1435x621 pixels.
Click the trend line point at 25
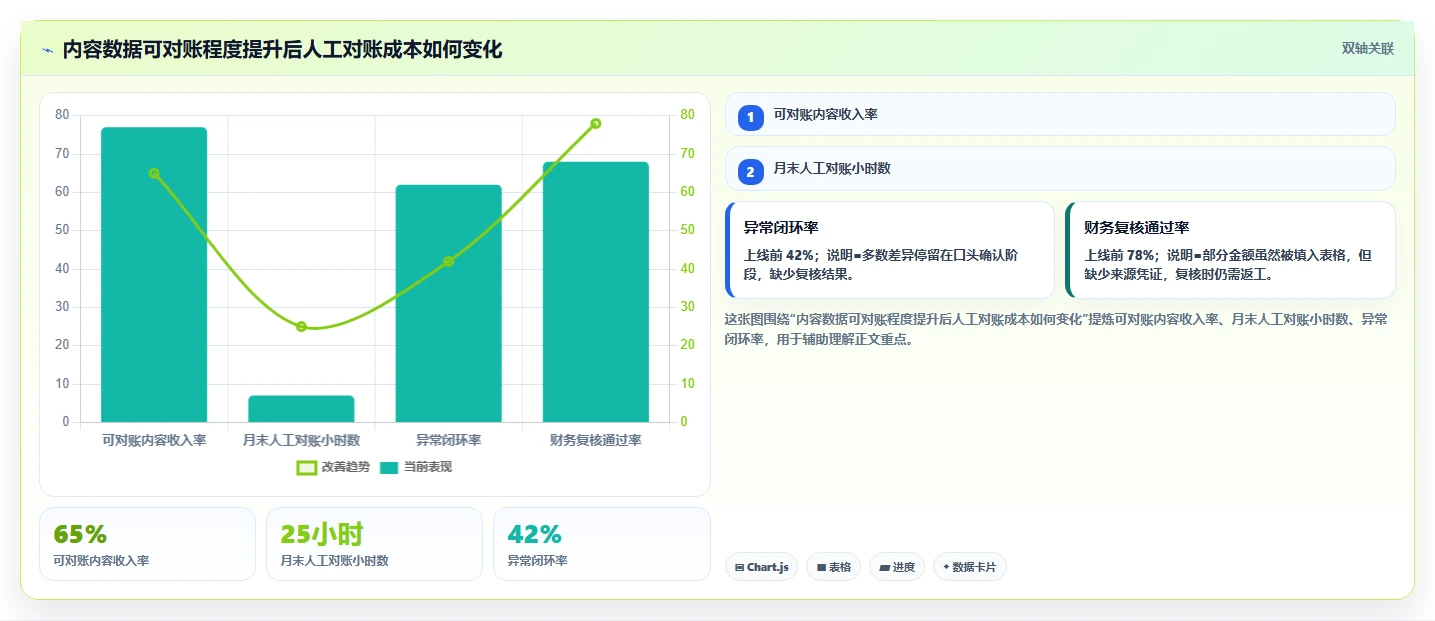(301, 327)
